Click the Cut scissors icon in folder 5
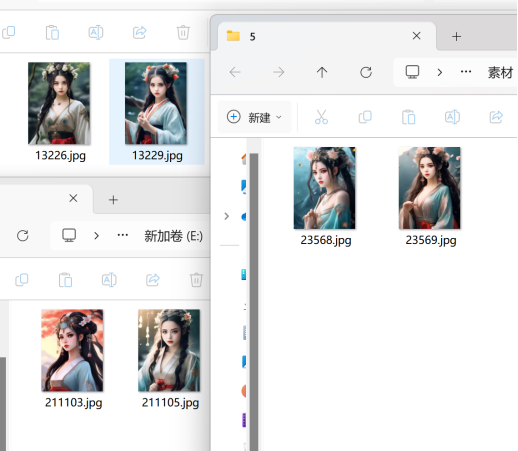518x451 pixels. (321, 117)
